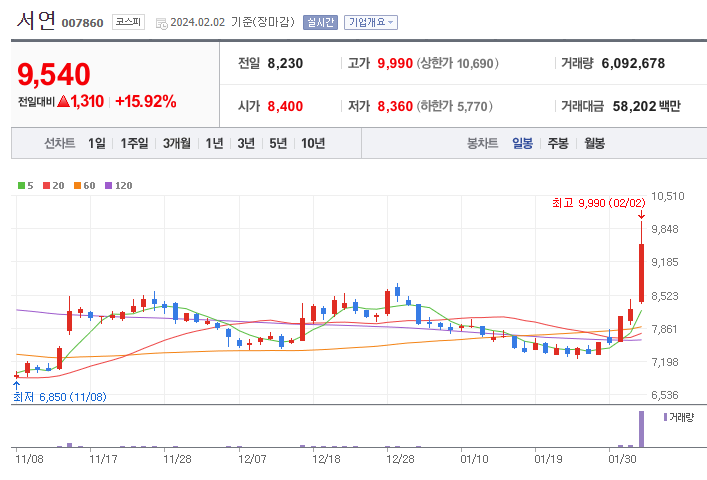707x480 pixels.
Task: Click the orange 60-day moving average legend
Action: 85,185
